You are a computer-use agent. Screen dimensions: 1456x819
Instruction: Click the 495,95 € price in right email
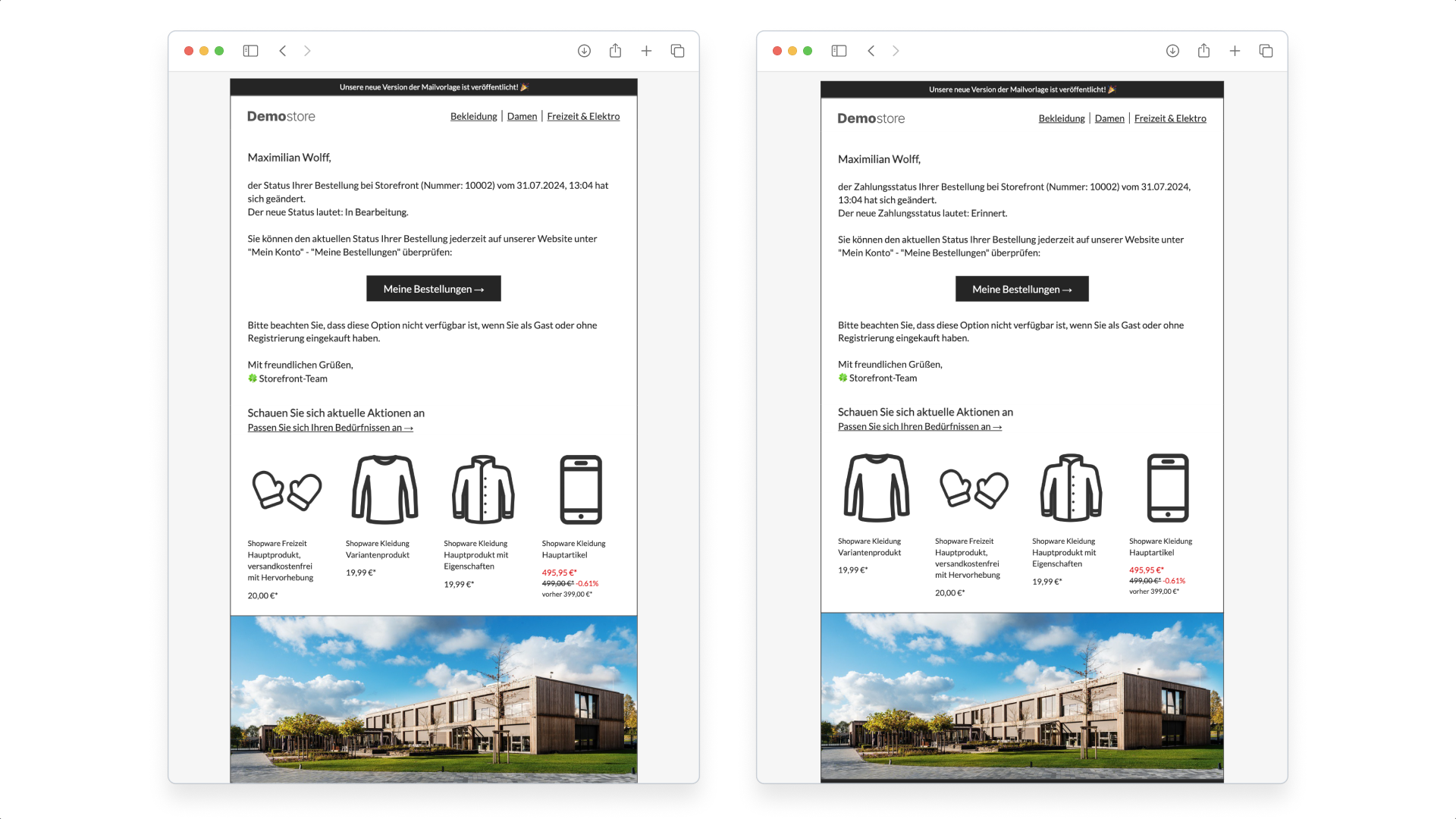pos(1146,570)
